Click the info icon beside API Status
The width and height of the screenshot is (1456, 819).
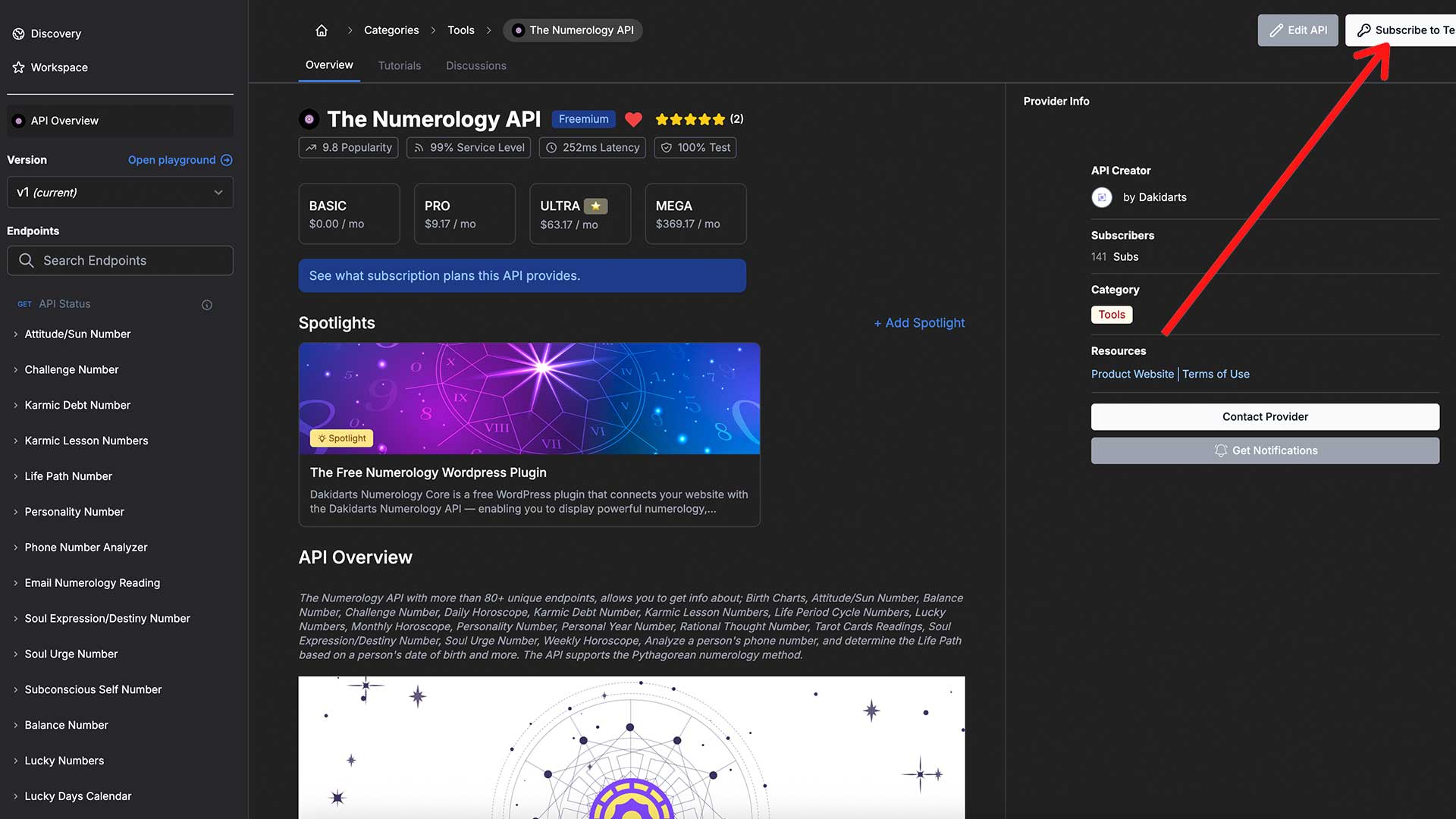pyautogui.click(x=207, y=305)
